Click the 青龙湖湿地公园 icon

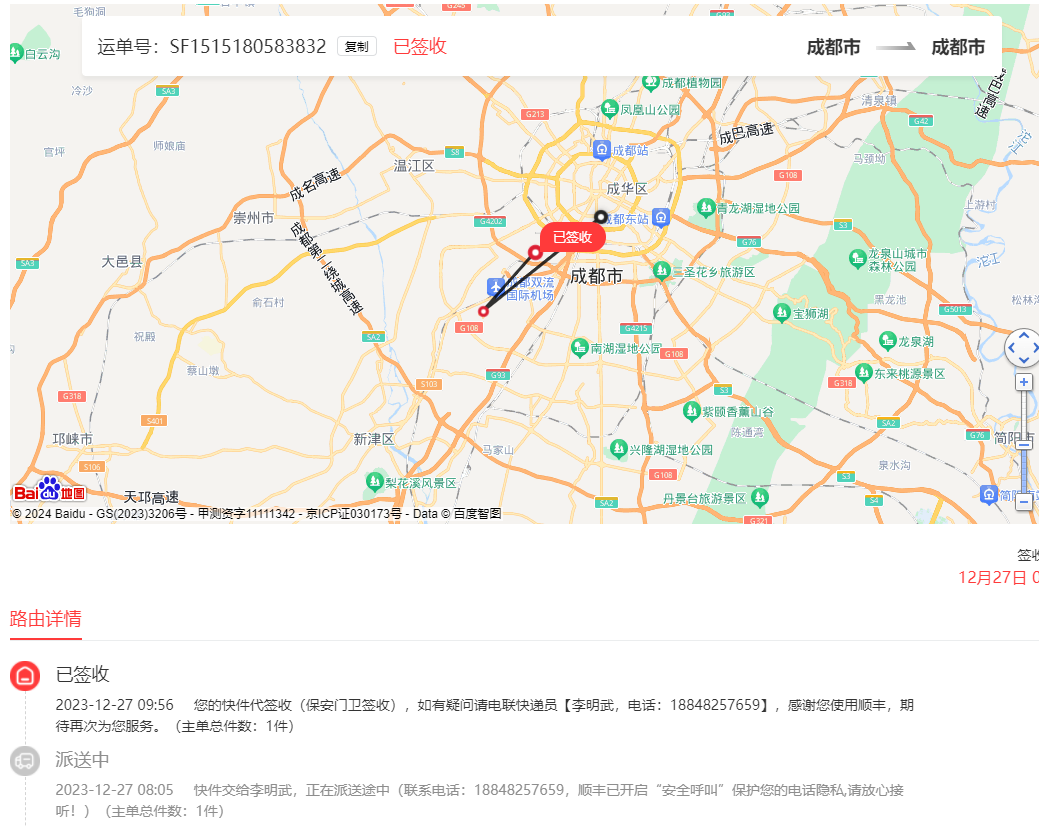(x=706, y=207)
